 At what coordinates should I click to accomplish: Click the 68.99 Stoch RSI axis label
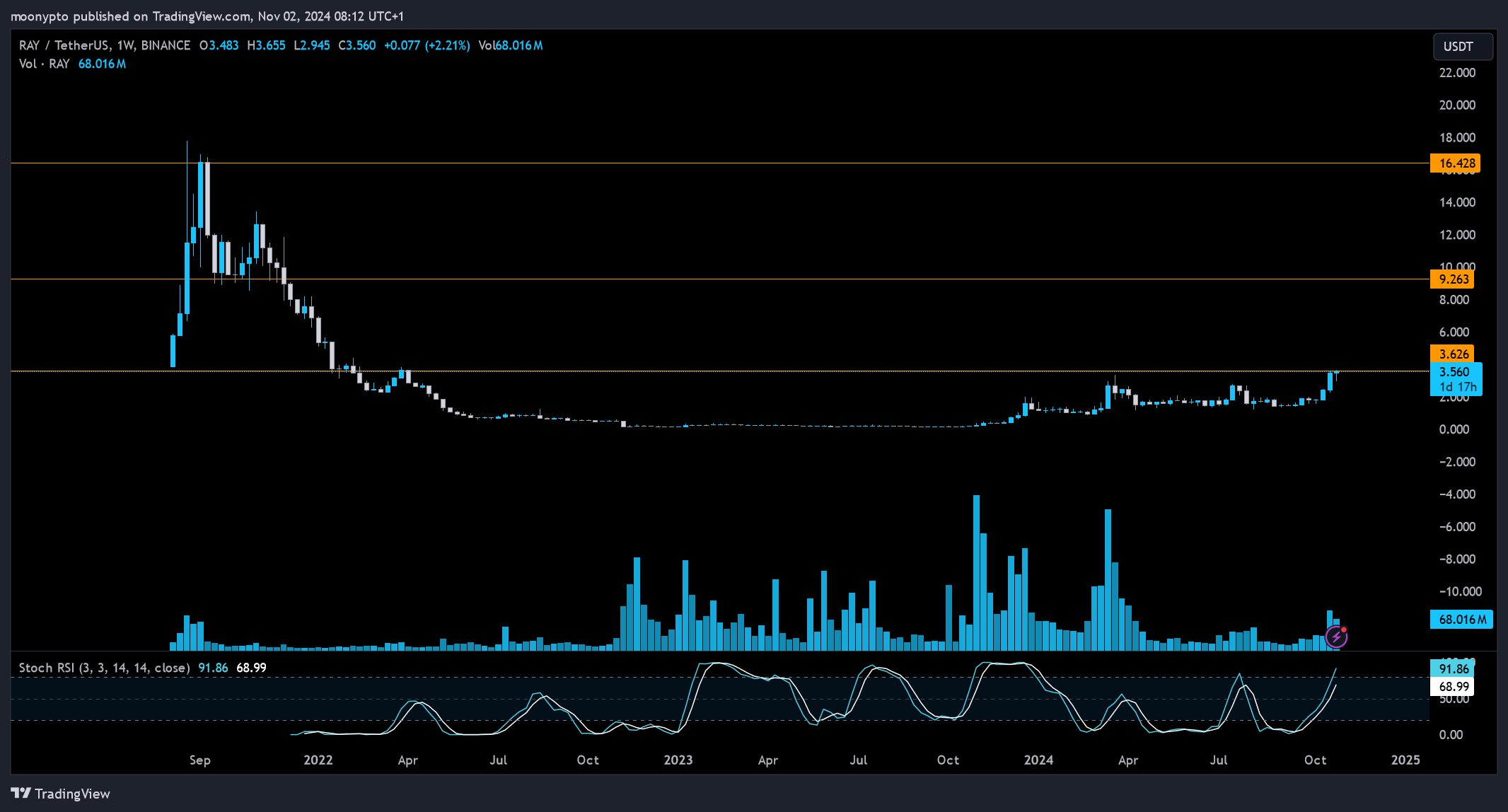tap(1453, 686)
